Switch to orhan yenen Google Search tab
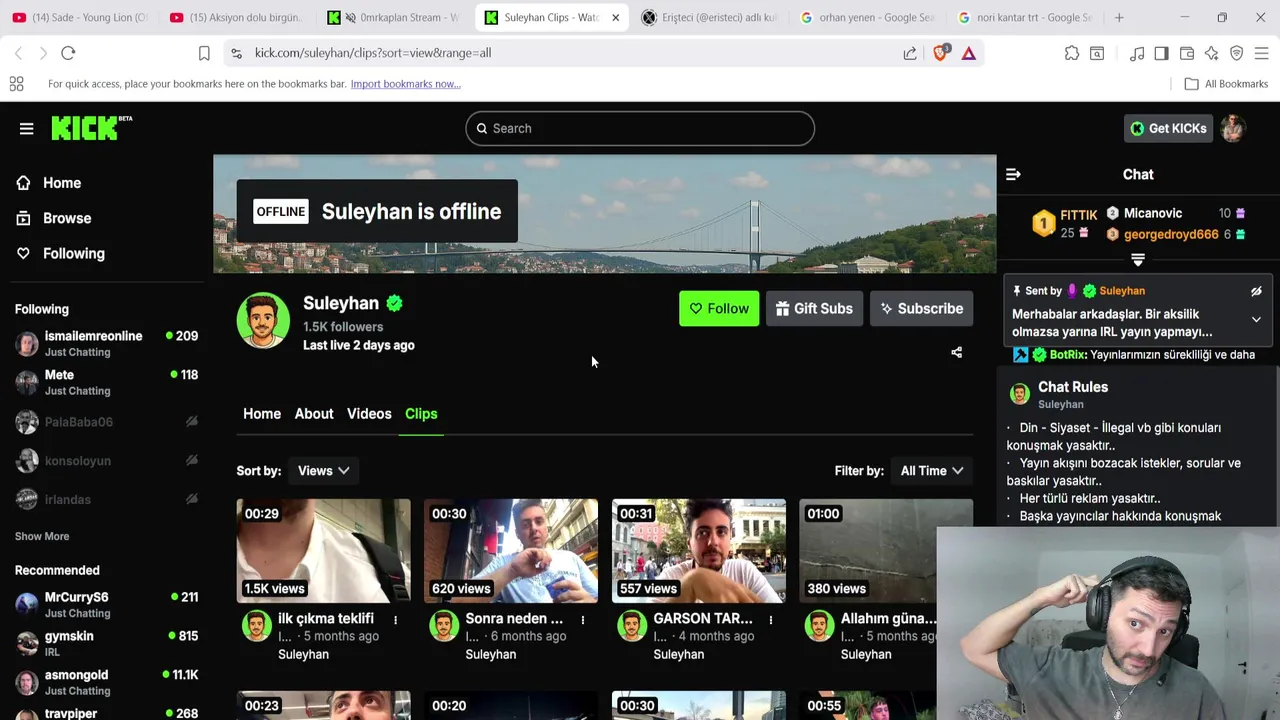Image resolution: width=1280 pixels, height=720 pixels. click(x=867, y=17)
